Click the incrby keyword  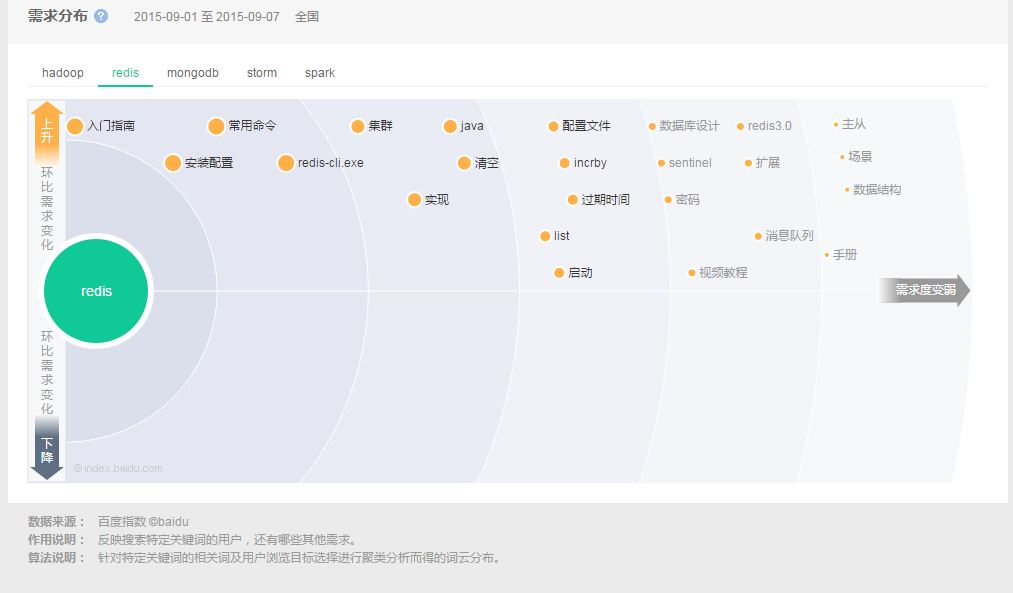click(x=583, y=163)
